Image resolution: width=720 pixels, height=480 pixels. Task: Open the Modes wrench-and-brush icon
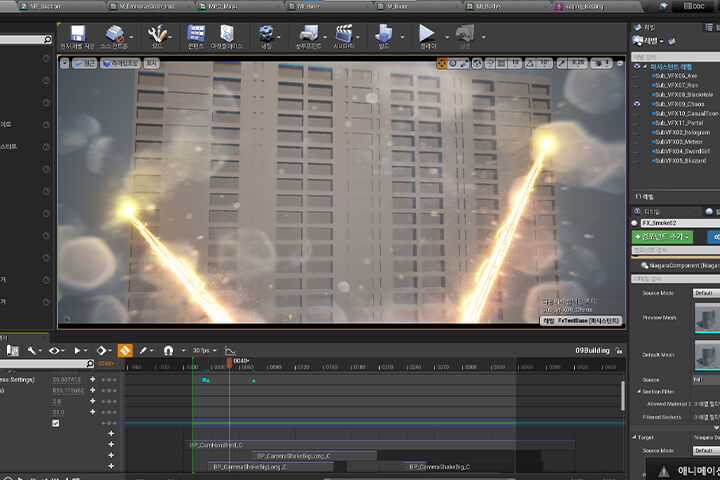(x=157, y=34)
